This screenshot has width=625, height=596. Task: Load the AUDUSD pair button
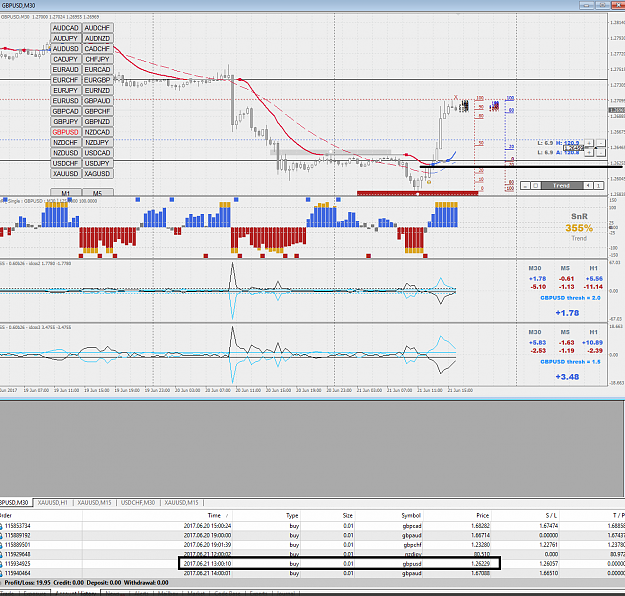pos(66,49)
